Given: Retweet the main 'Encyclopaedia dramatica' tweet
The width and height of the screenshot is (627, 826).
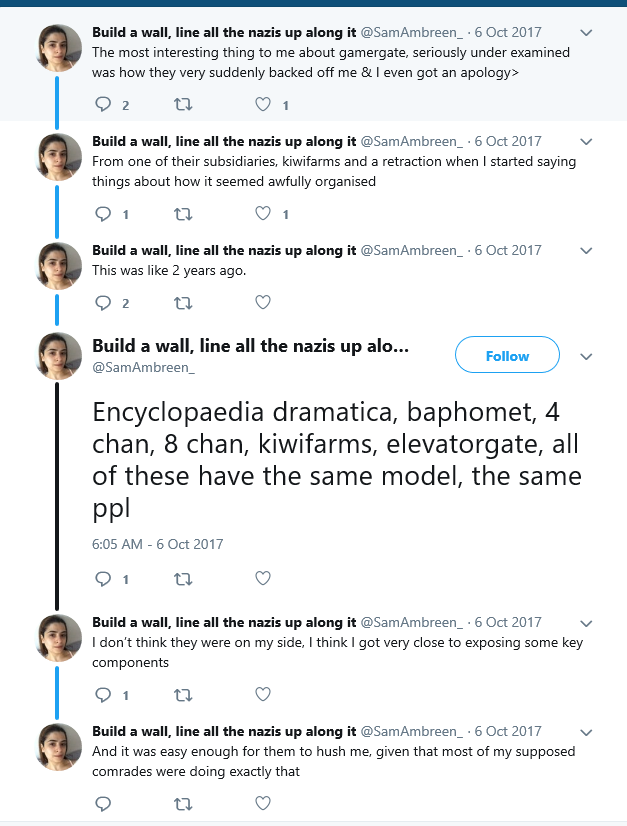Looking at the screenshot, I should coord(183,579).
